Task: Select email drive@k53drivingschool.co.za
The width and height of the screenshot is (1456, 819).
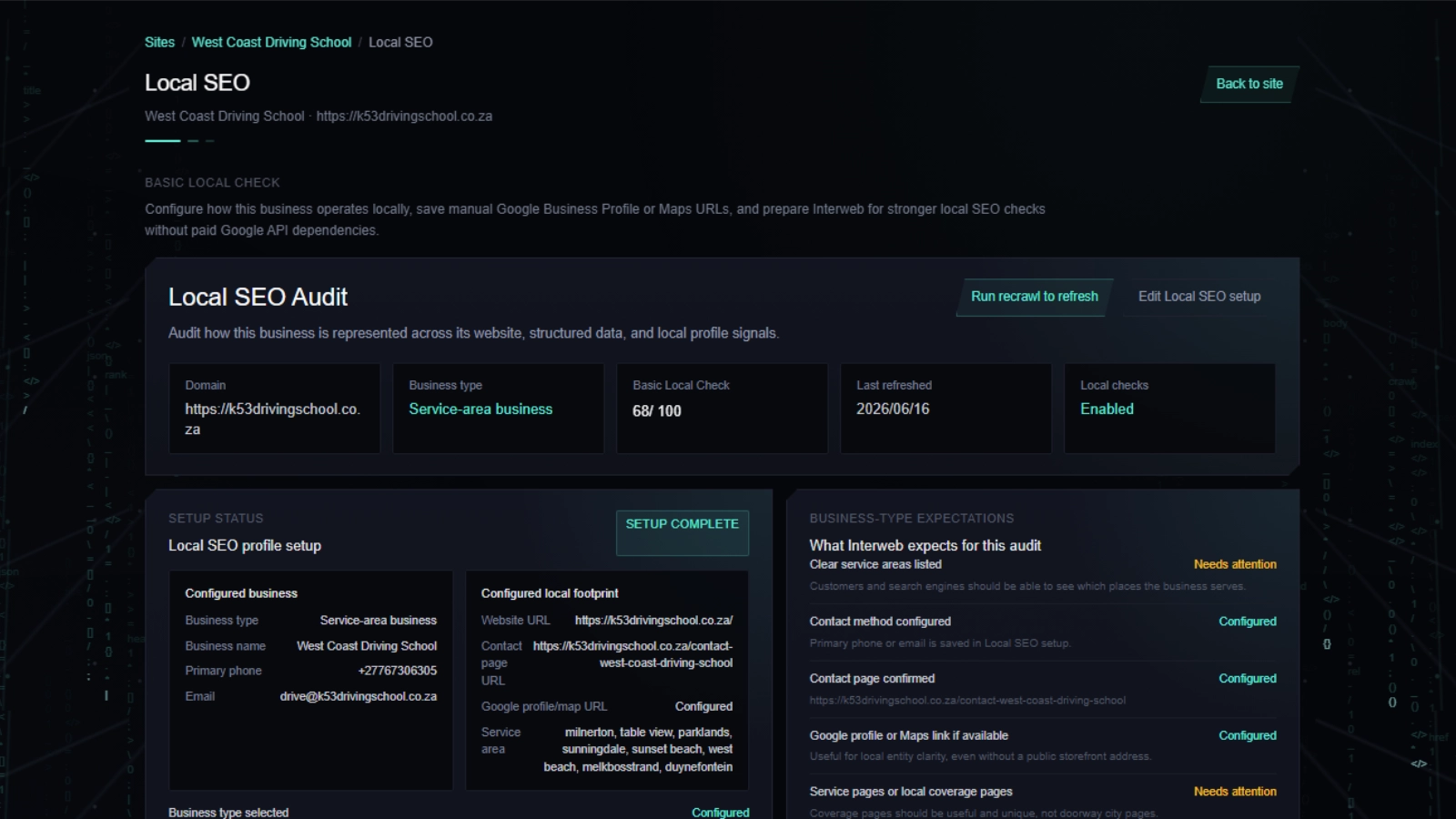Action: point(359,696)
